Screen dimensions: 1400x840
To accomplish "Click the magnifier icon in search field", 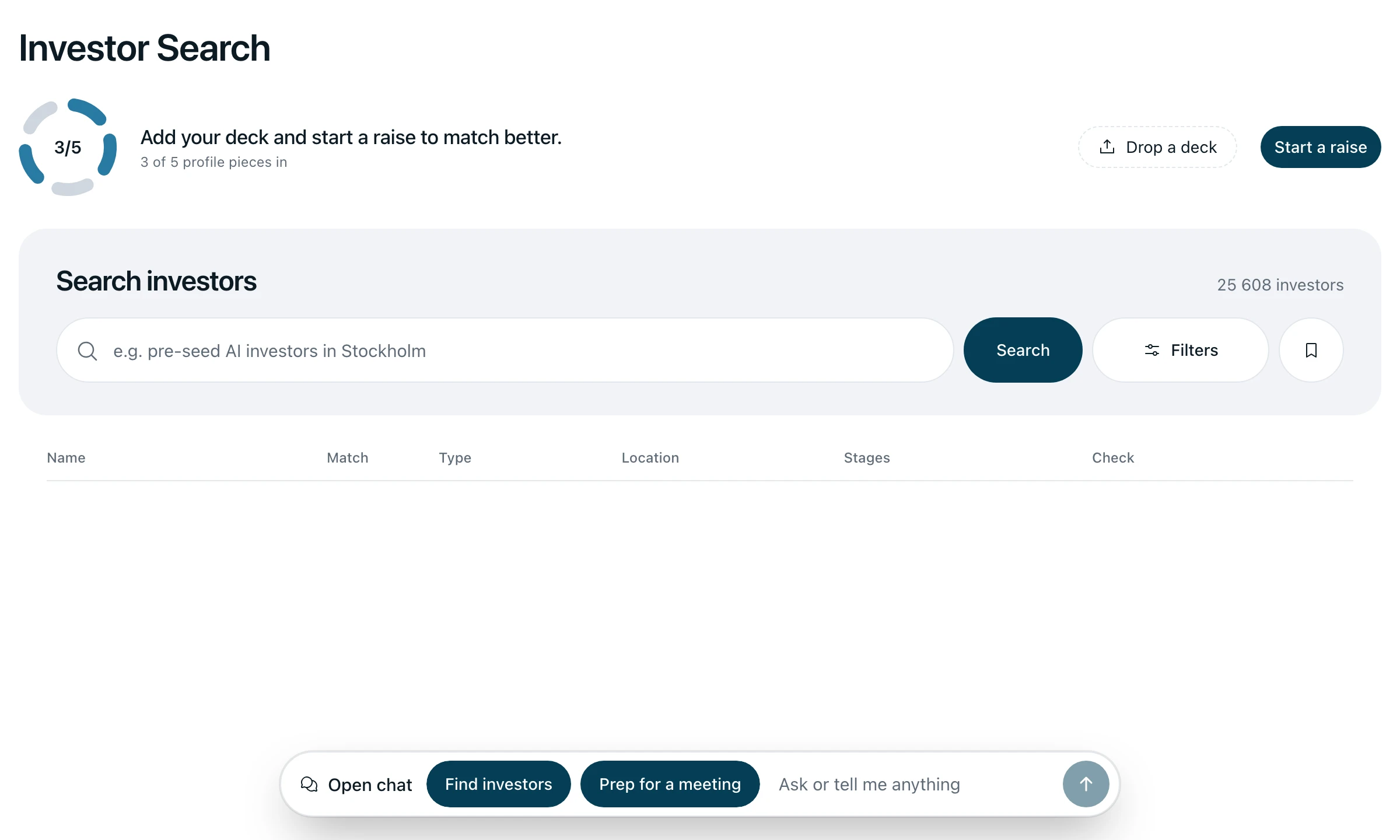I will coord(87,351).
